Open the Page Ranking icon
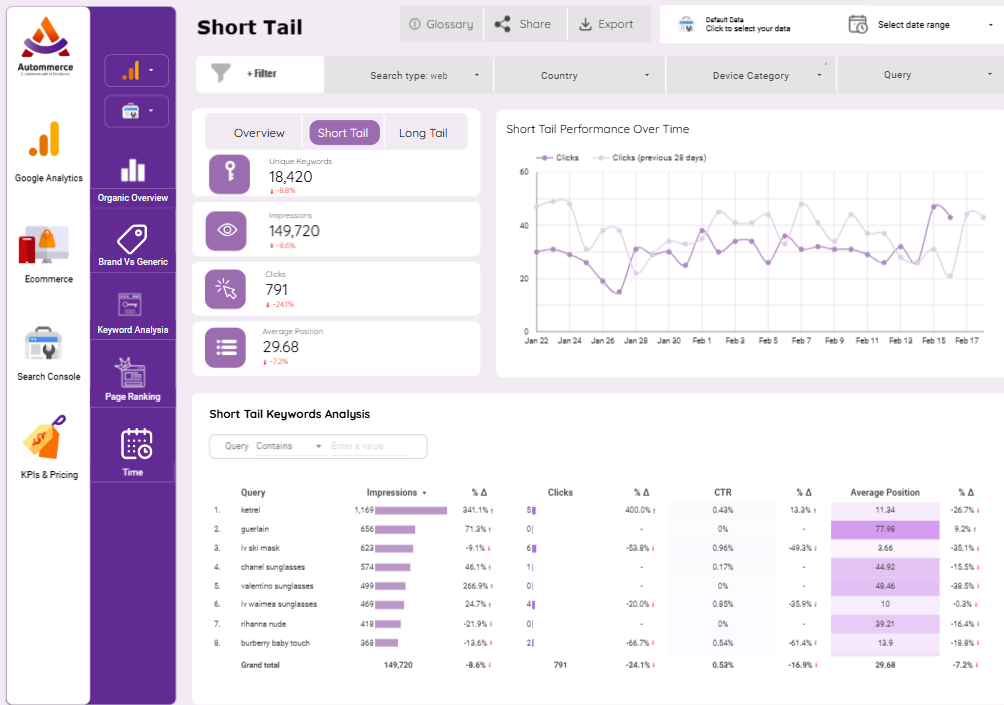The width and height of the screenshot is (1004, 705). point(131,373)
